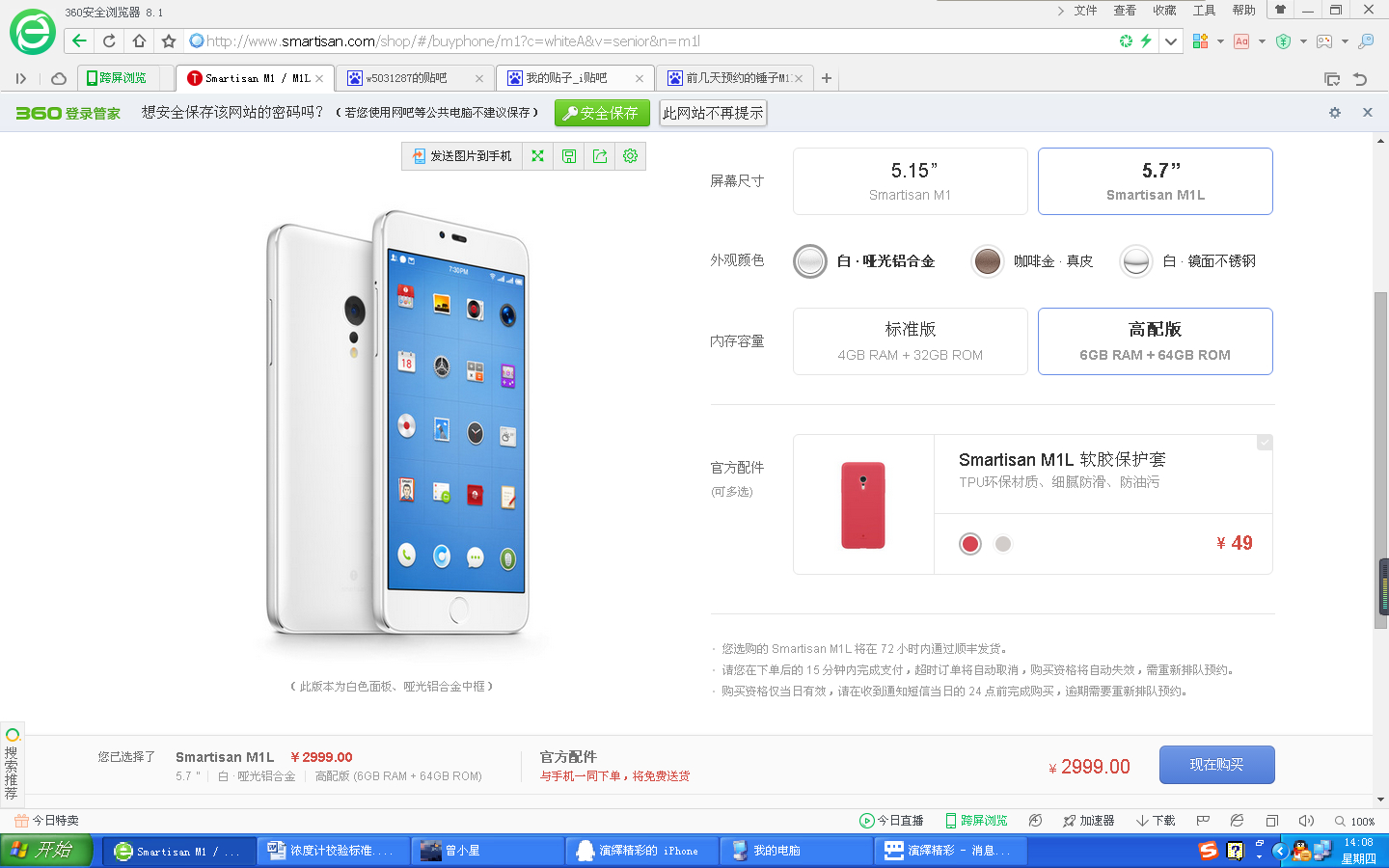Image resolution: width=1389 pixels, height=868 pixels.
Task: Choose 高配版 6GB RAM + 64GB ROM
Action: tap(1156, 341)
